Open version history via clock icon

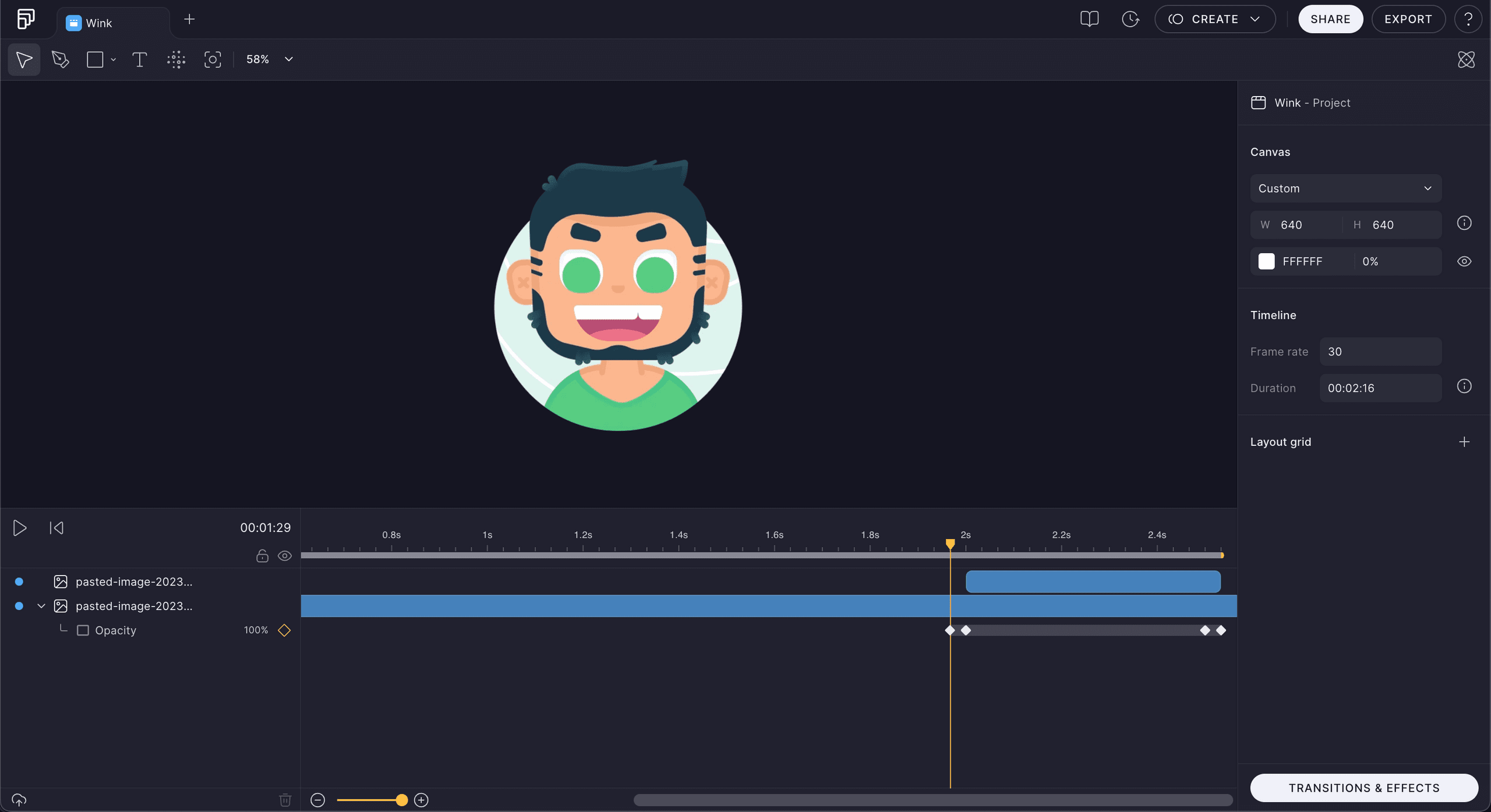(1130, 19)
